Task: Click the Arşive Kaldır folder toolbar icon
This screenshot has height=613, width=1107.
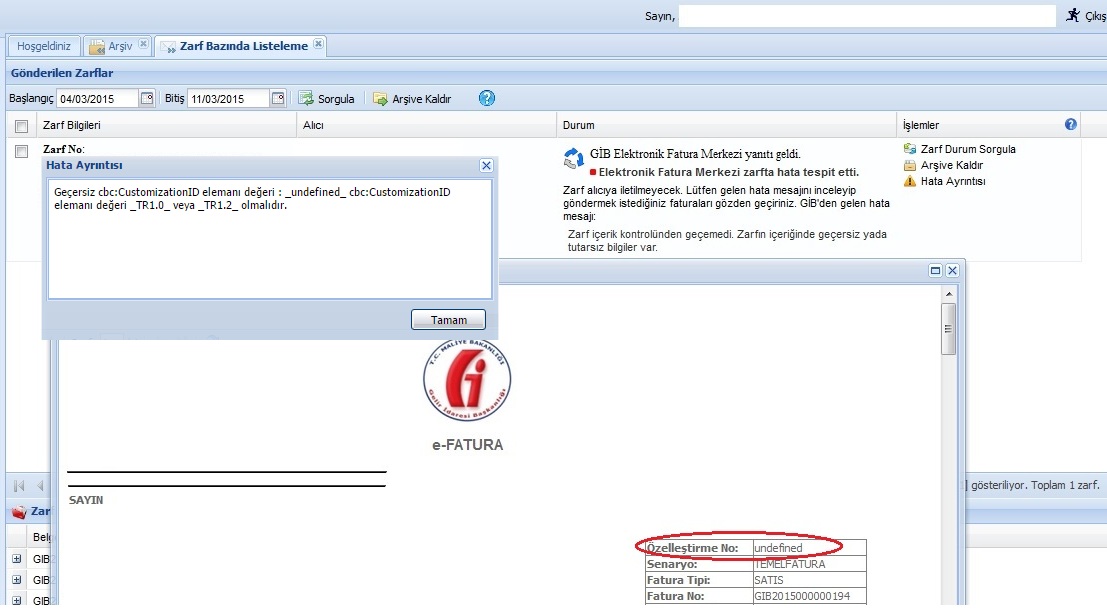Action: (380, 99)
